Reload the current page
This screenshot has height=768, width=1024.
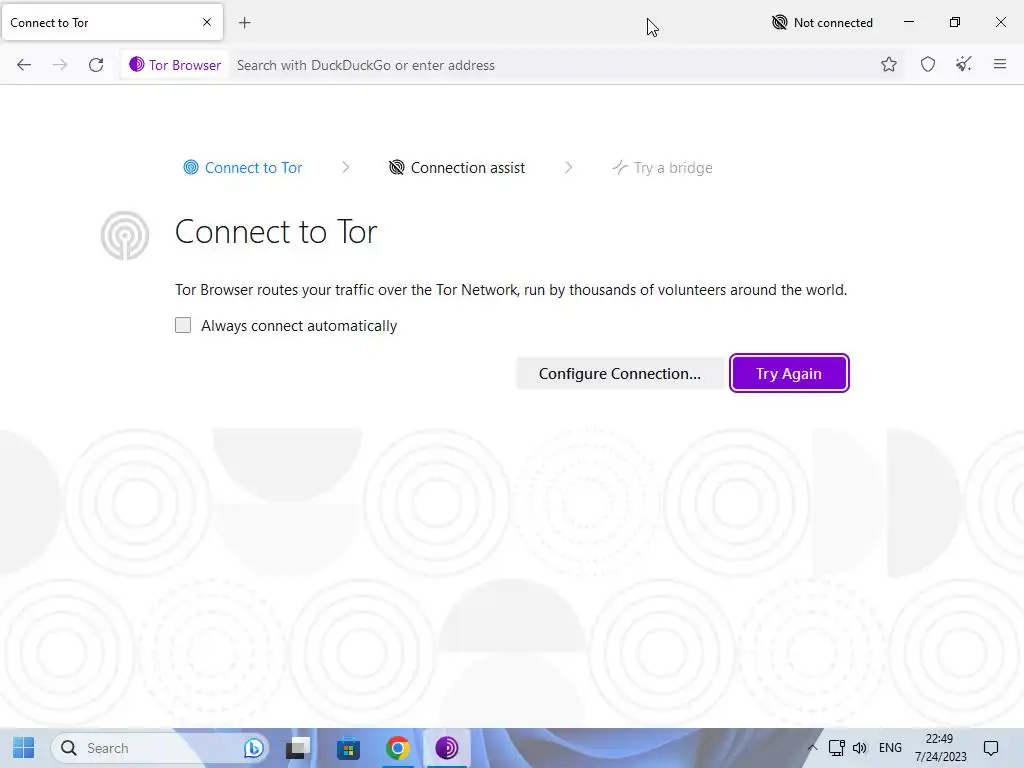(96, 65)
